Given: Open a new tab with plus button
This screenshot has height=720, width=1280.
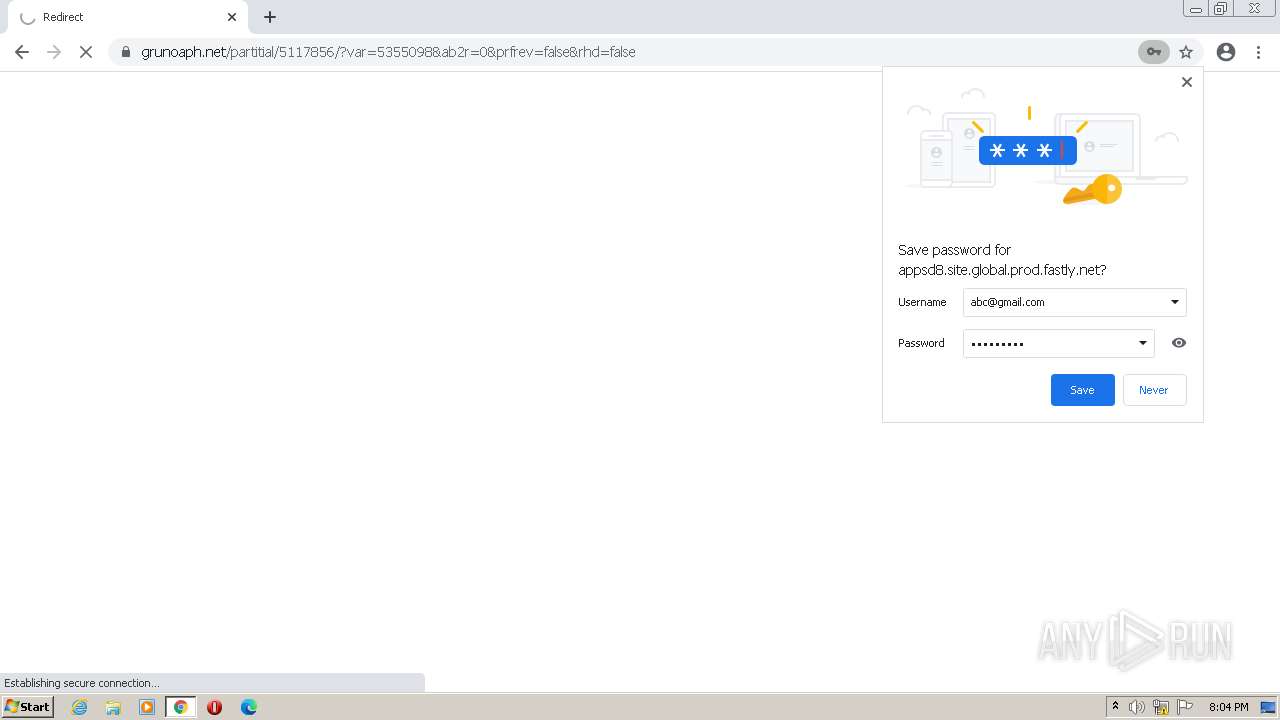Looking at the screenshot, I should point(270,17).
